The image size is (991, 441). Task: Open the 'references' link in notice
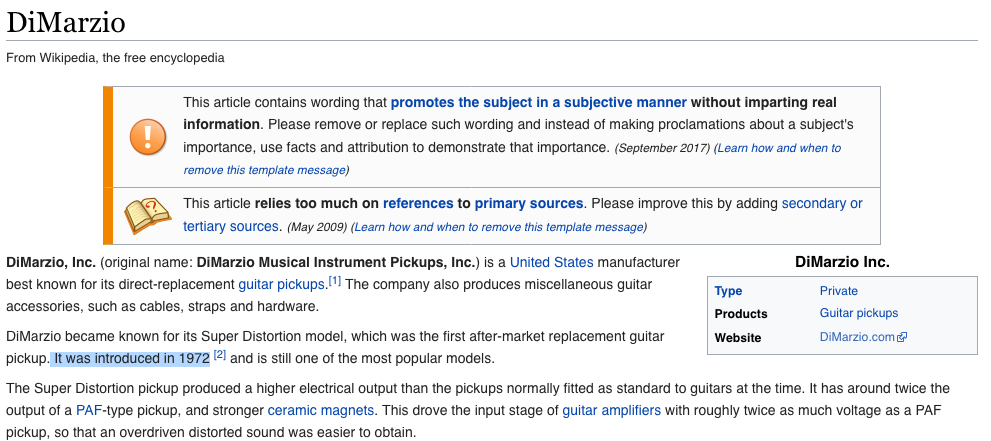(418, 203)
